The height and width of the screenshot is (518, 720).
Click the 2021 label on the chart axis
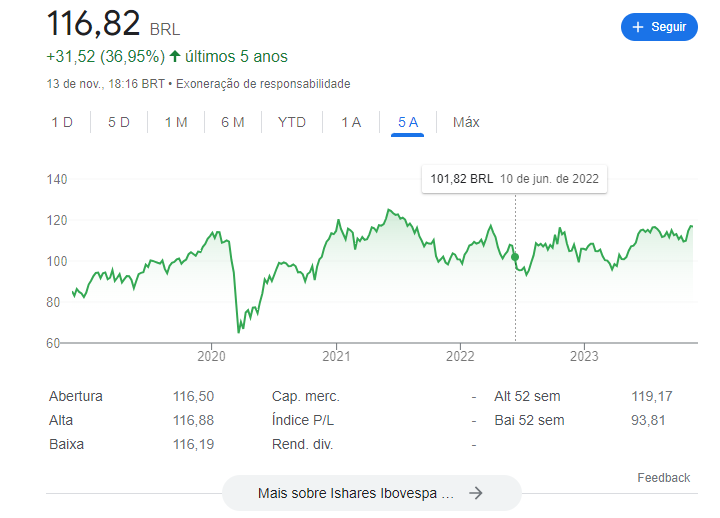[x=336, y=355]
